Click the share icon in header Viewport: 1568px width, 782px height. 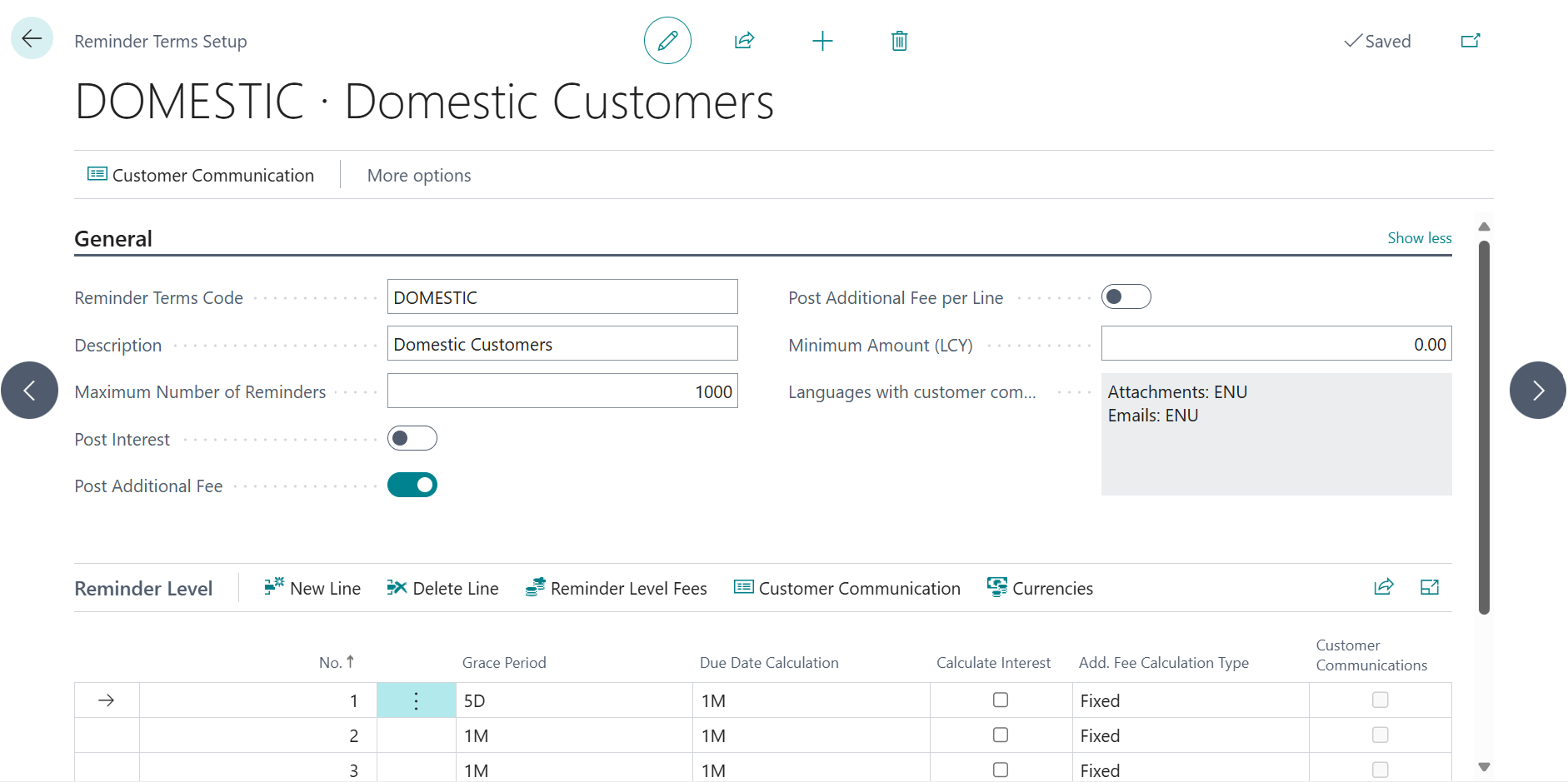(x=744, y=41)
